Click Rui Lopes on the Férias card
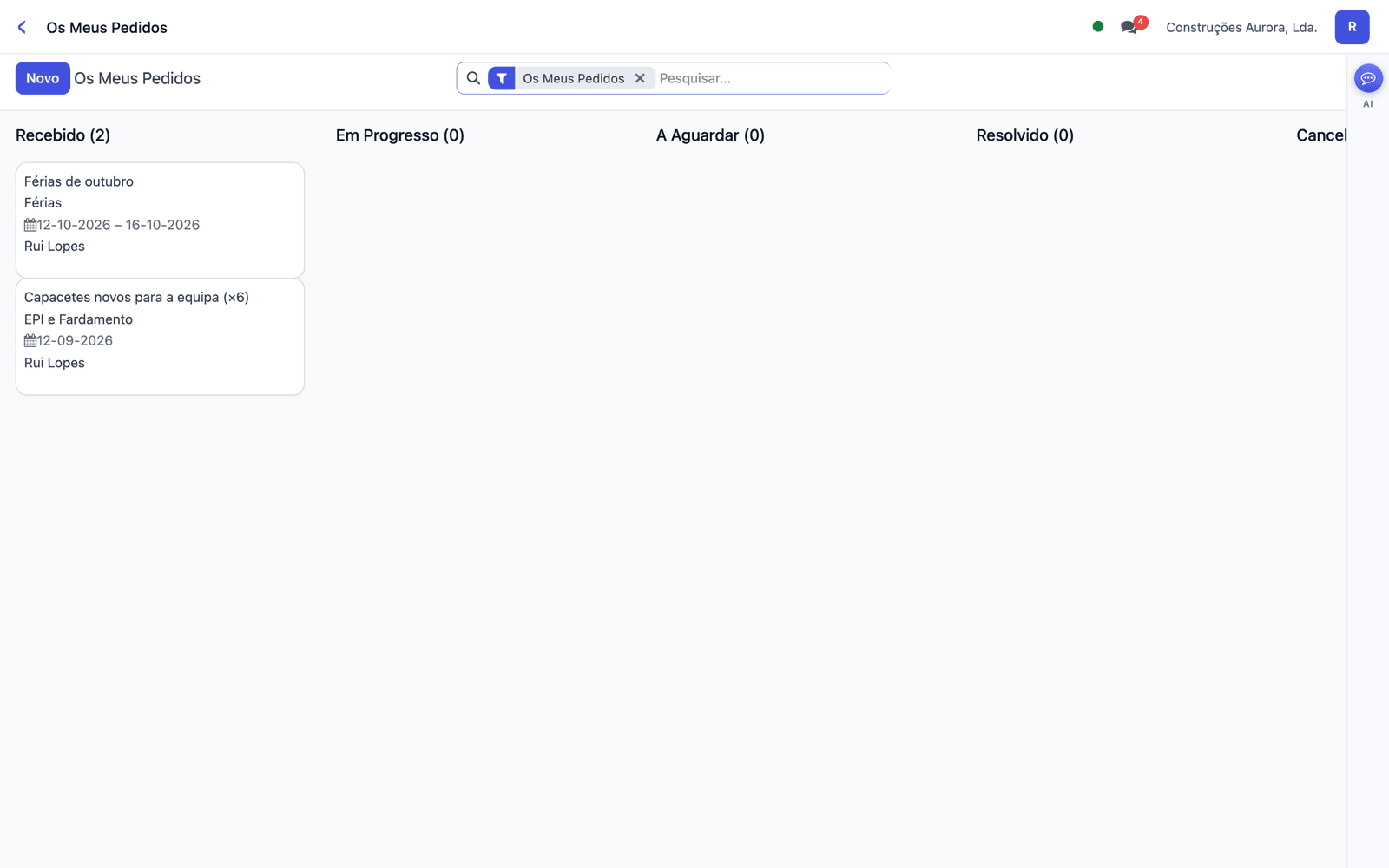 55,247
